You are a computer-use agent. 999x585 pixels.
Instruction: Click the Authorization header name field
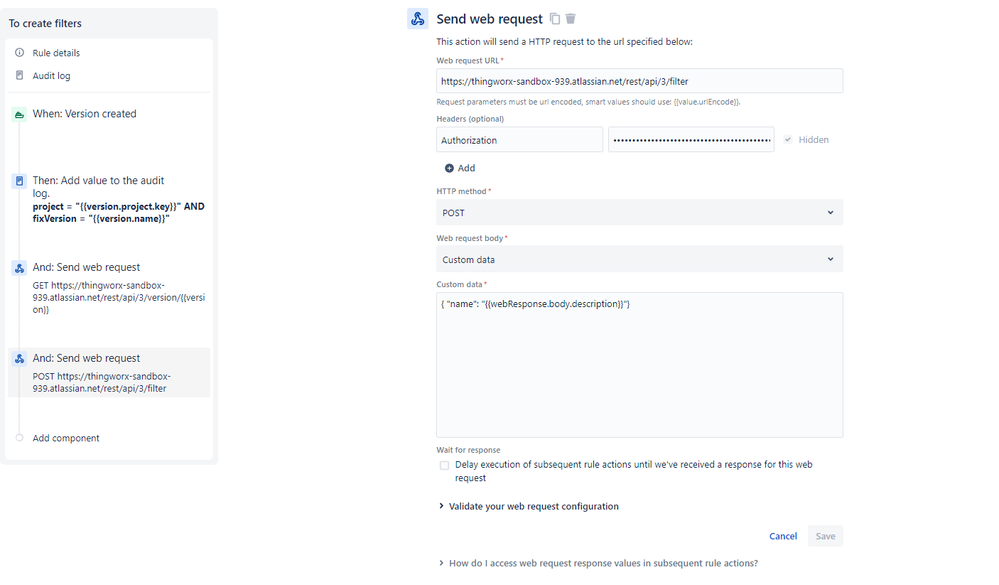tap(519, 140)
